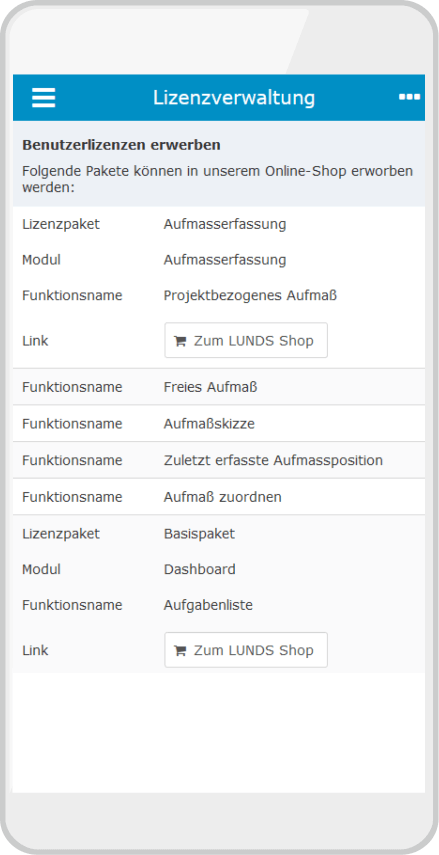Click the Basispaket license package value
Viewport: 439px width, 855px height.
pyautogui.click(x=199, y=533)
